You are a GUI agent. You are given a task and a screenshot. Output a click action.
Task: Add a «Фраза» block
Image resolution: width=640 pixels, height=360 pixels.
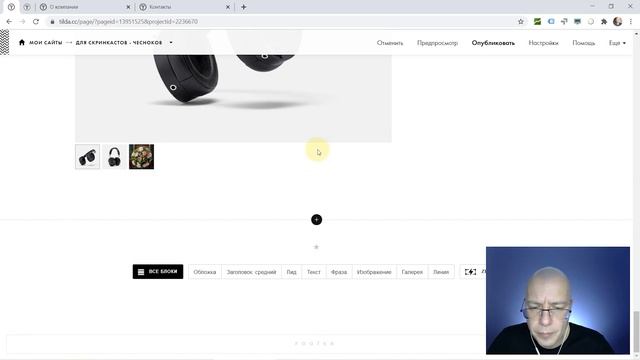pyautogui.click(x=339, y=272)
